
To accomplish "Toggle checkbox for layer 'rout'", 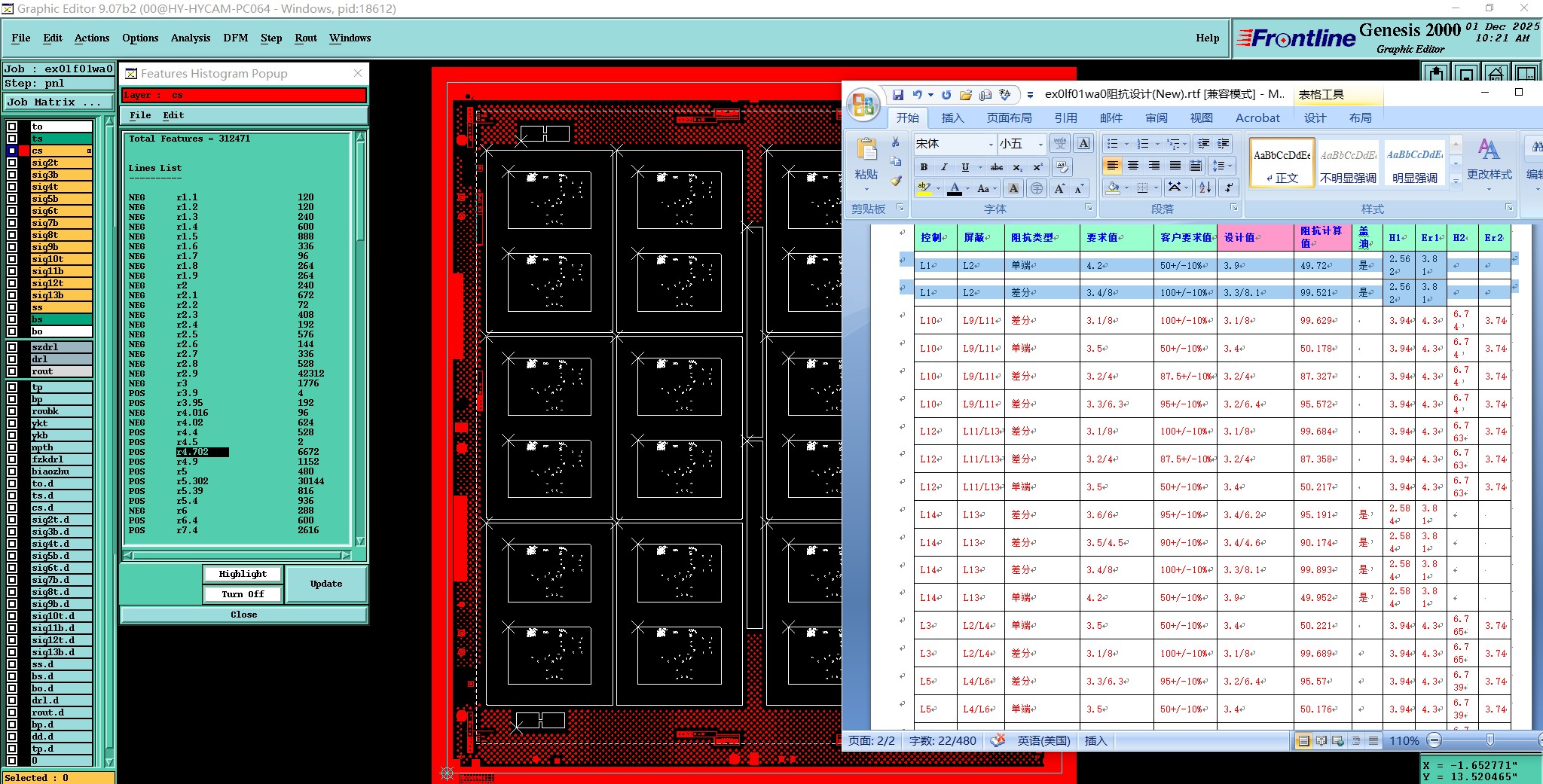I will pyautogui.click(x=12, y=371).
